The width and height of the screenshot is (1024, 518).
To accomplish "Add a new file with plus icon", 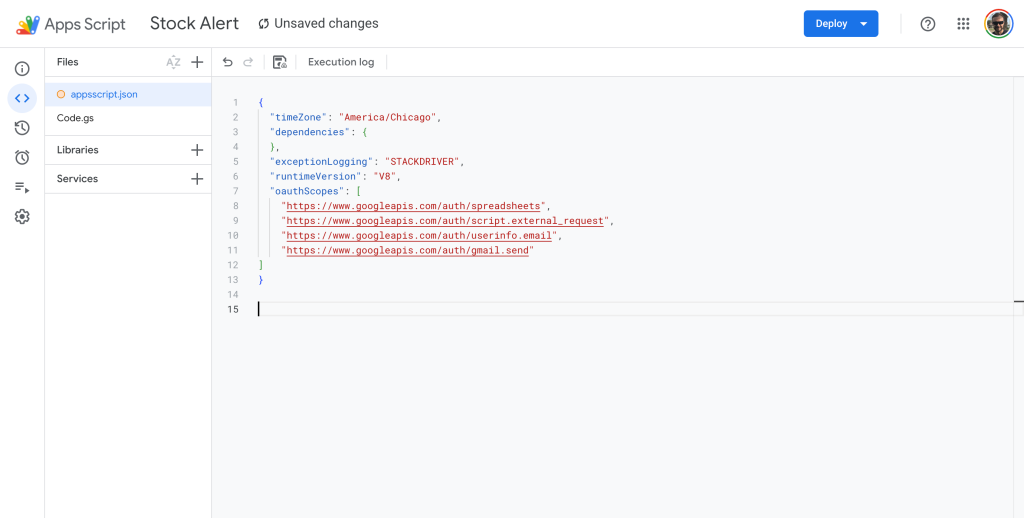I will [x=197, y=62].
